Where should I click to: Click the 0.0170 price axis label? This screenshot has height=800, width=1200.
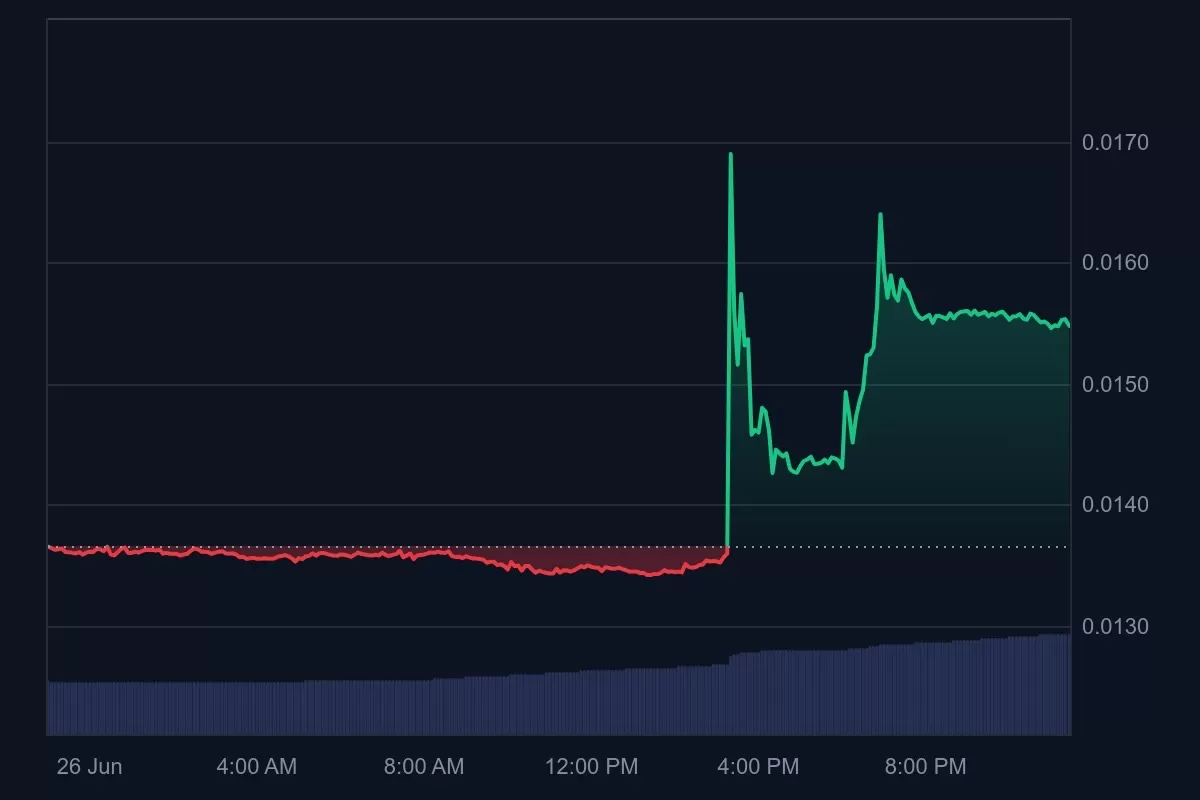tap(1115, 143)
